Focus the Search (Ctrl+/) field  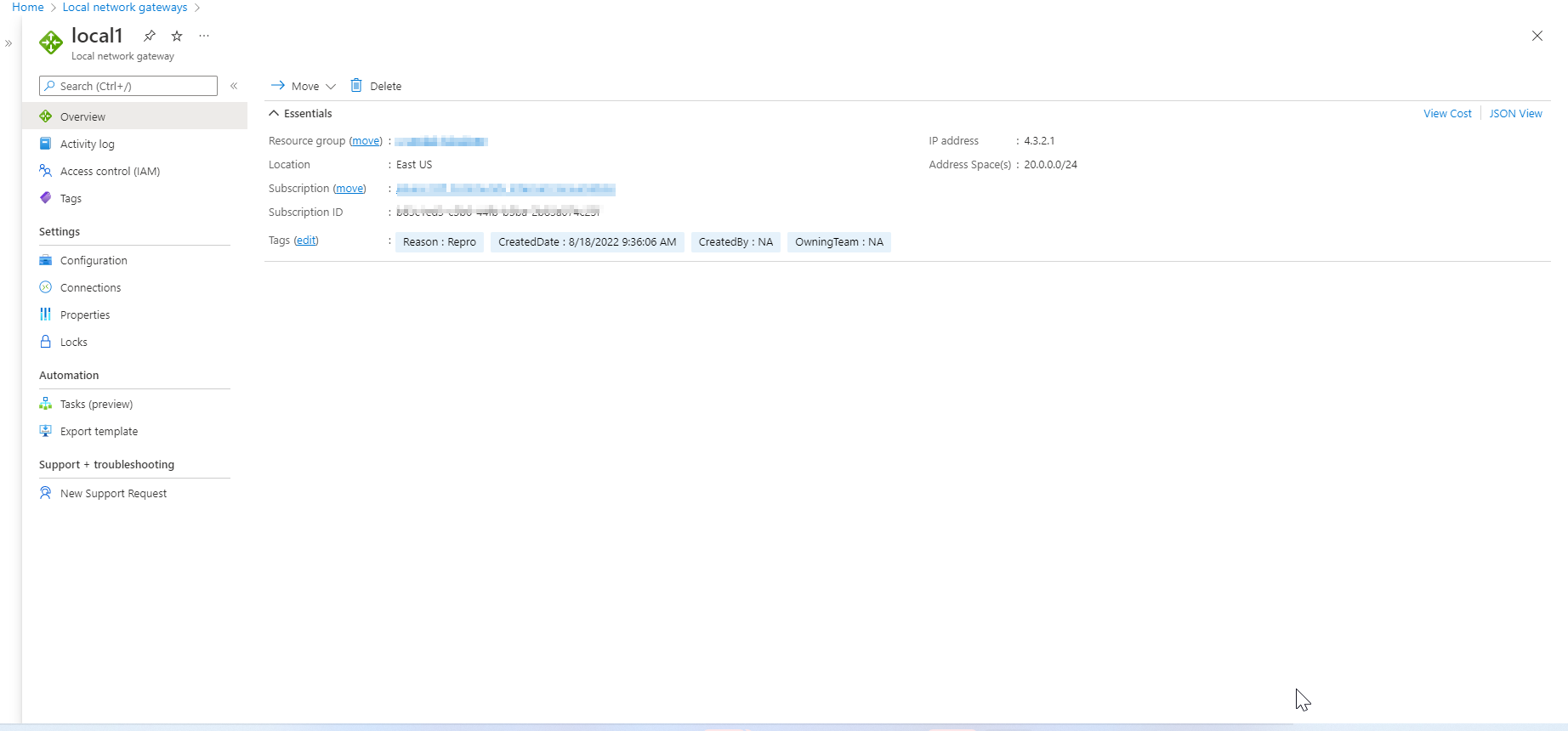(128, 86)
